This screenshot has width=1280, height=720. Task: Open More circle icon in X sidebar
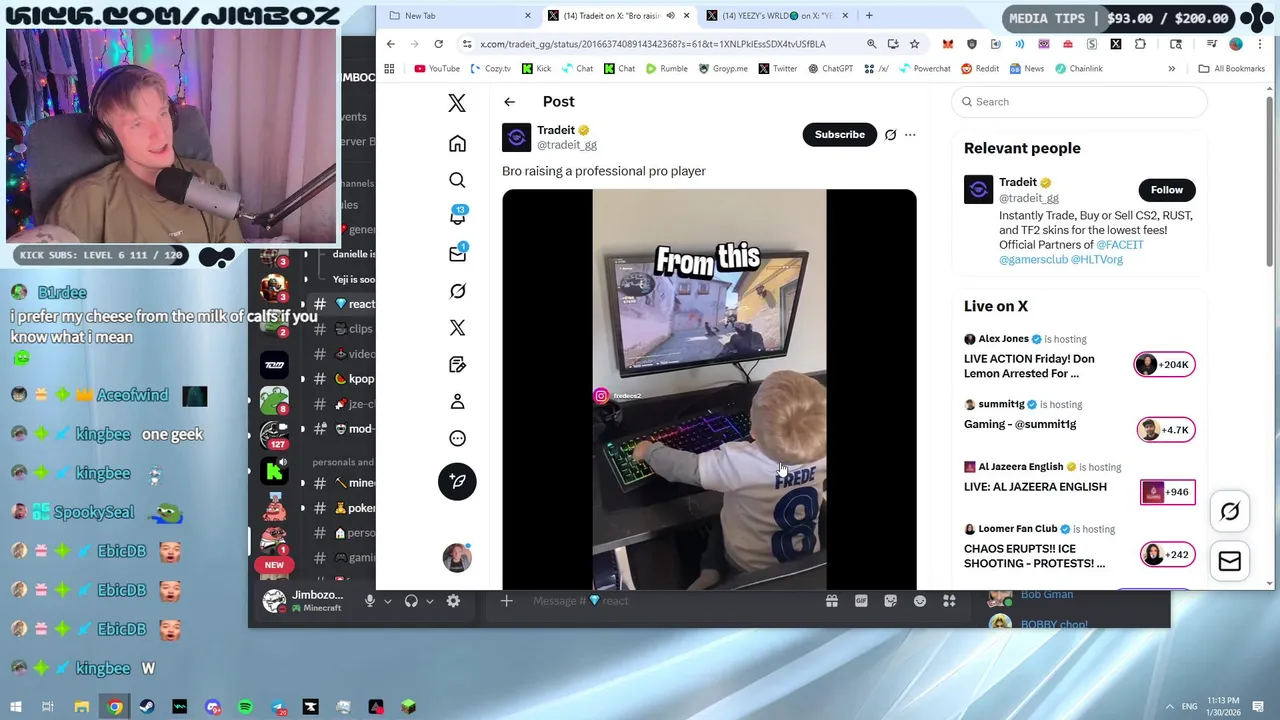point(457,438)
